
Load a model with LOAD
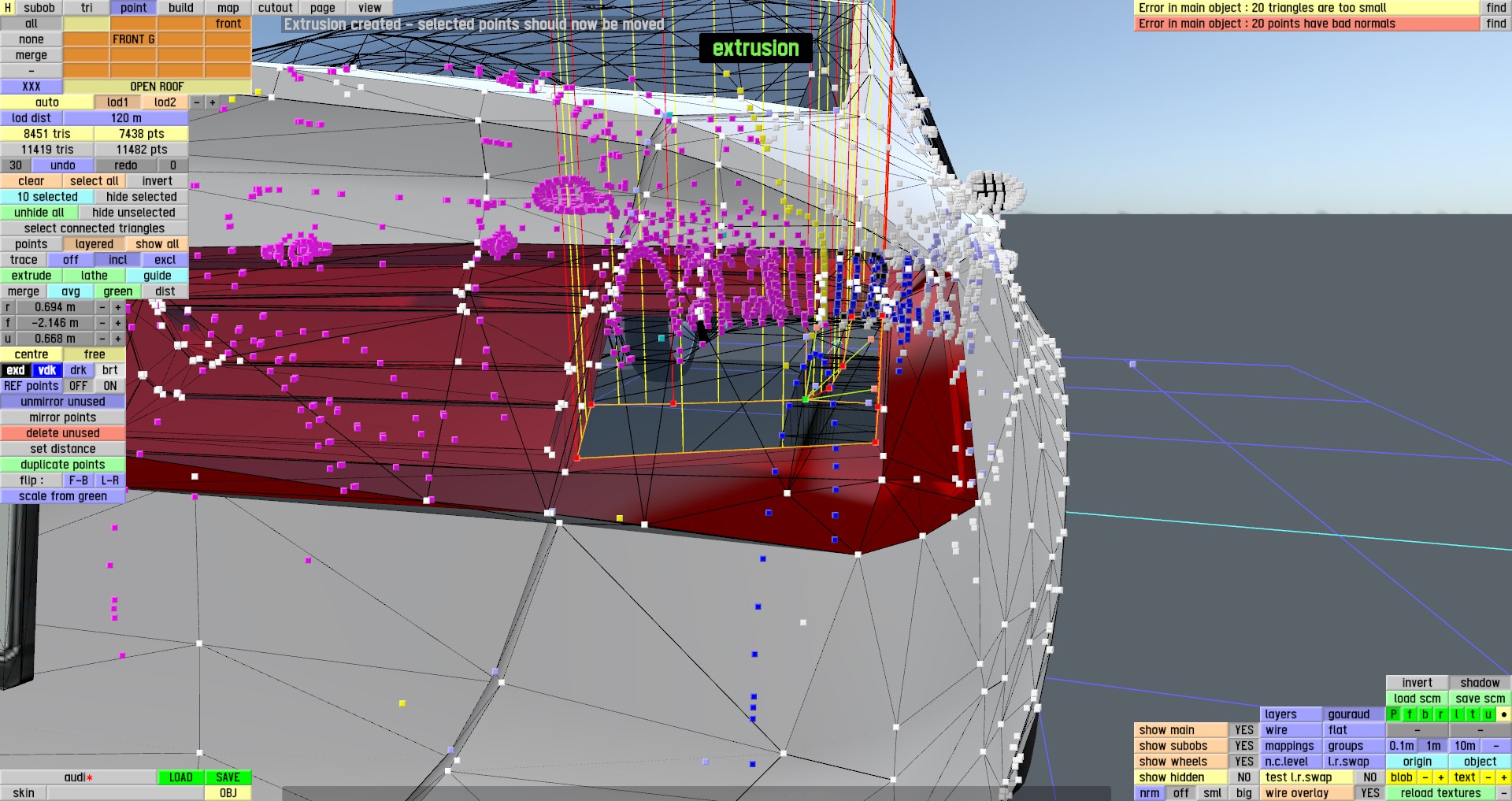coord(181,777)
